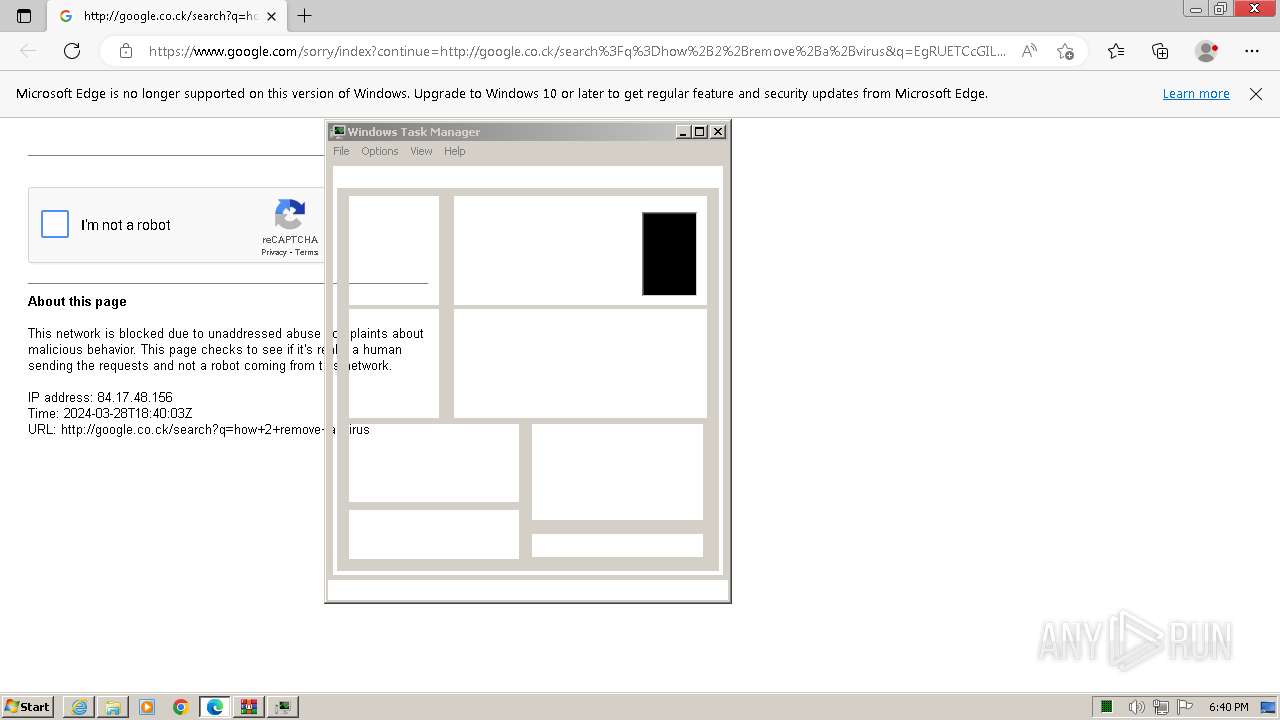1280x720 pixels.
Task: Open Windows Media Player from the taskbar
Action: pyautogui.click(x=147, y=707)
